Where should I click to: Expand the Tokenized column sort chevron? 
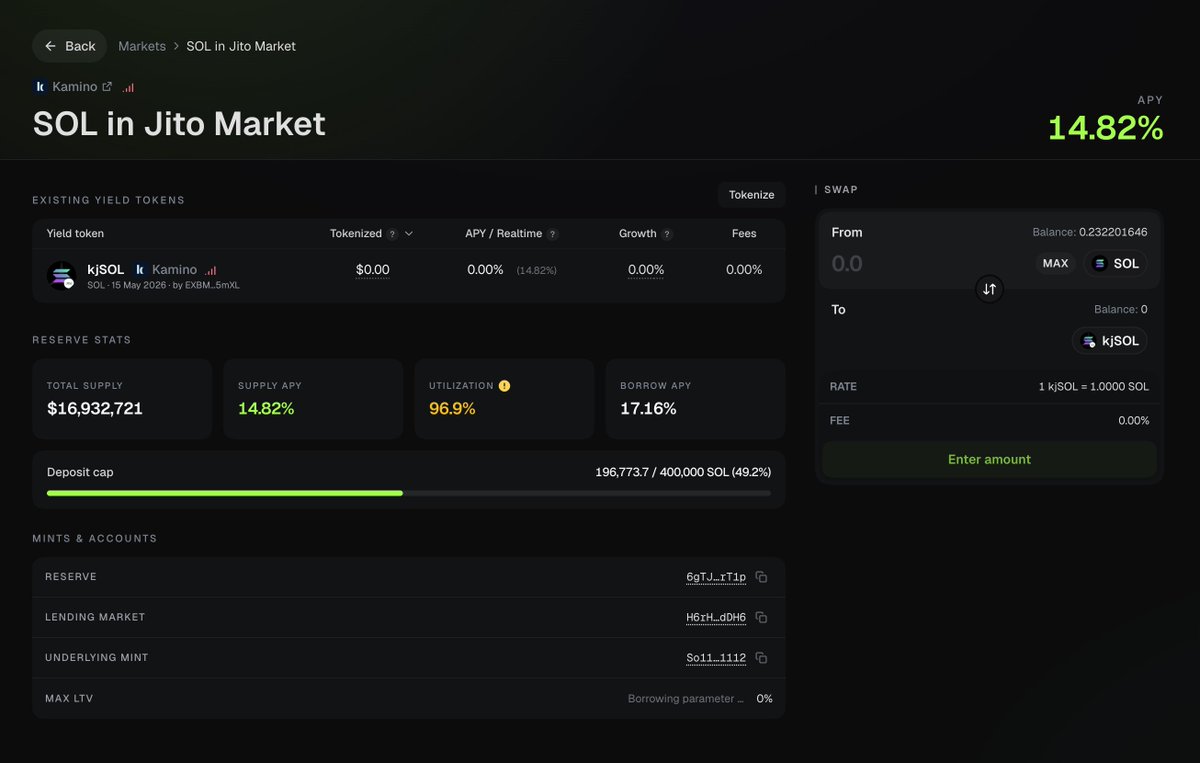tap(409, 234)
